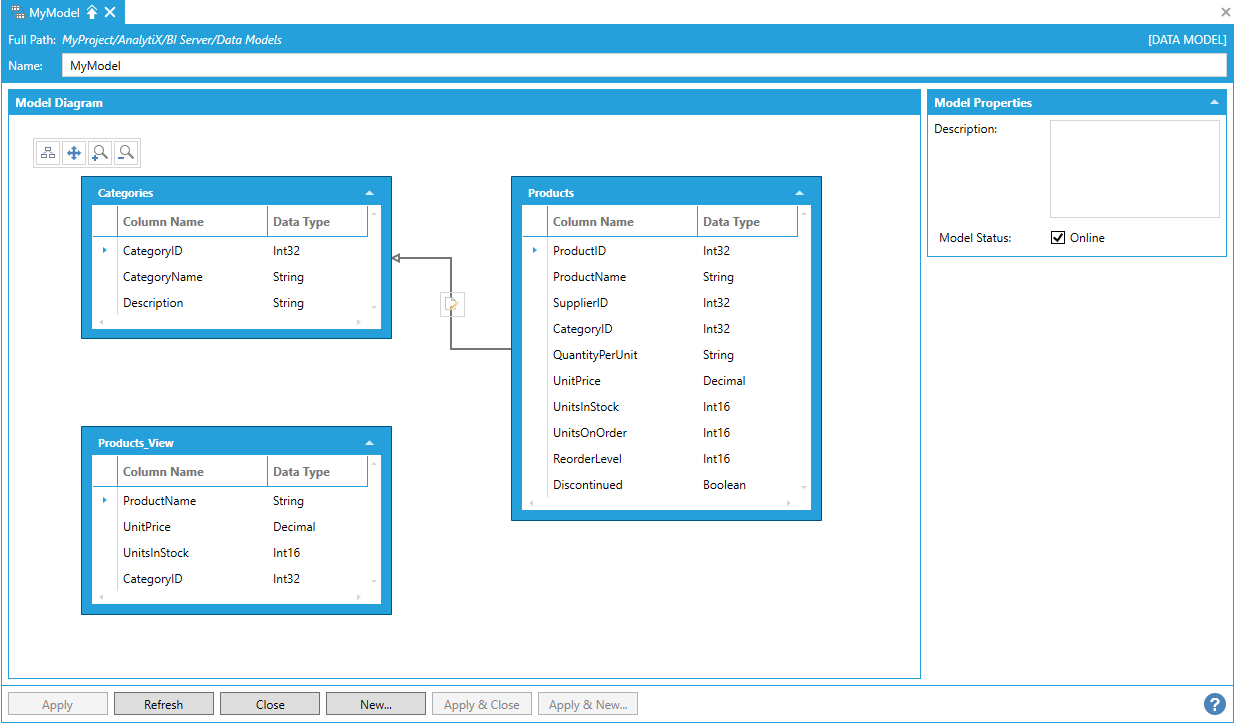Click the pin arrow on MyModel tab
The width and height of the screenshot is (1234, 723).
click(x=92, y=12)
